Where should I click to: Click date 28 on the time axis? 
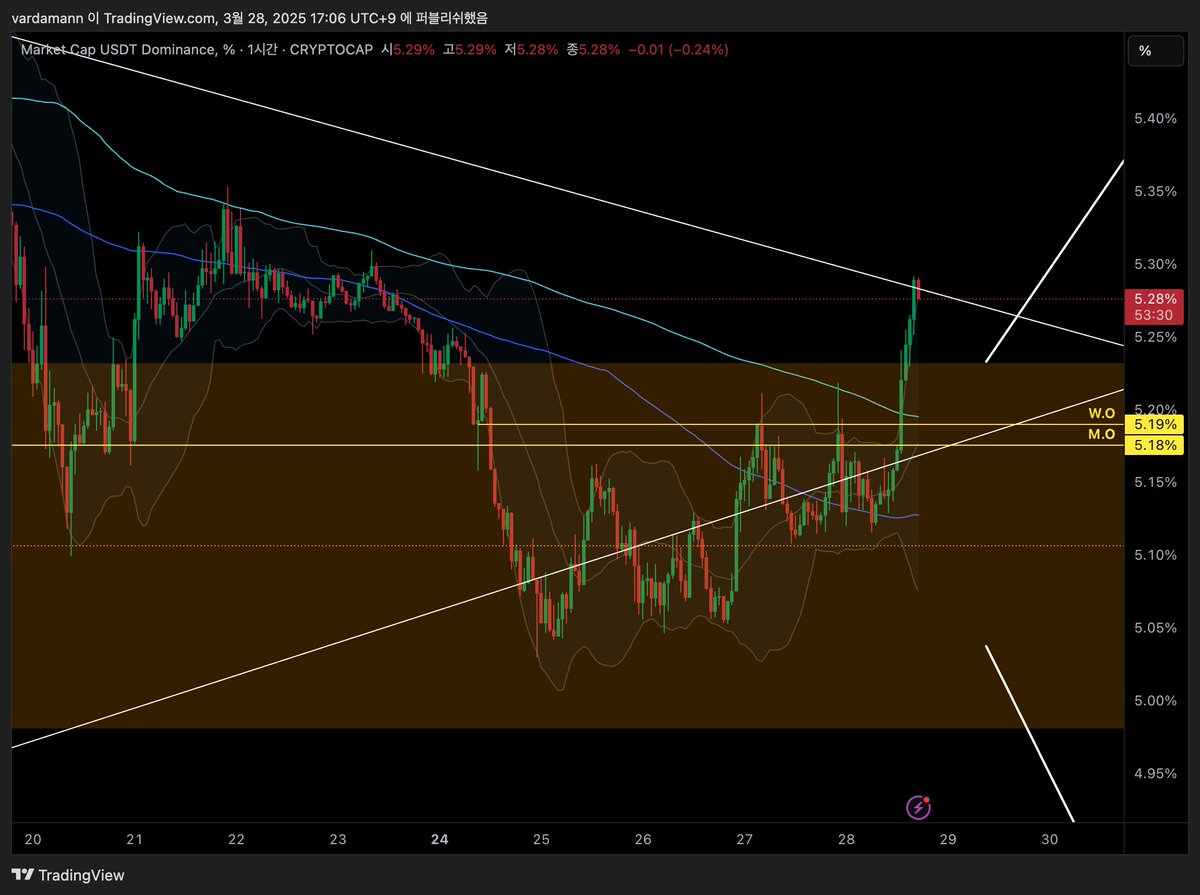(x=846, y=840)
